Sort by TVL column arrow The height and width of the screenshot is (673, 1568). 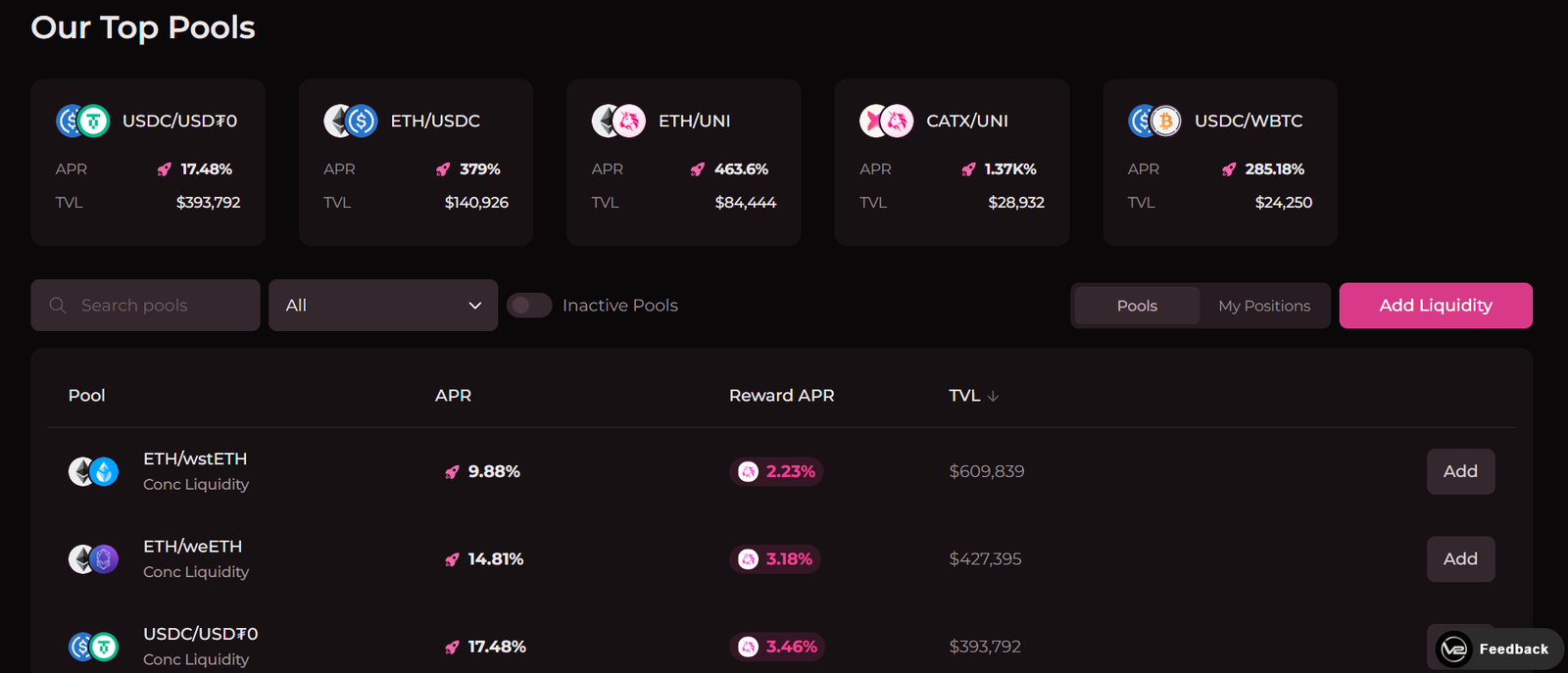pyautogui.click(x=993, y=396)
